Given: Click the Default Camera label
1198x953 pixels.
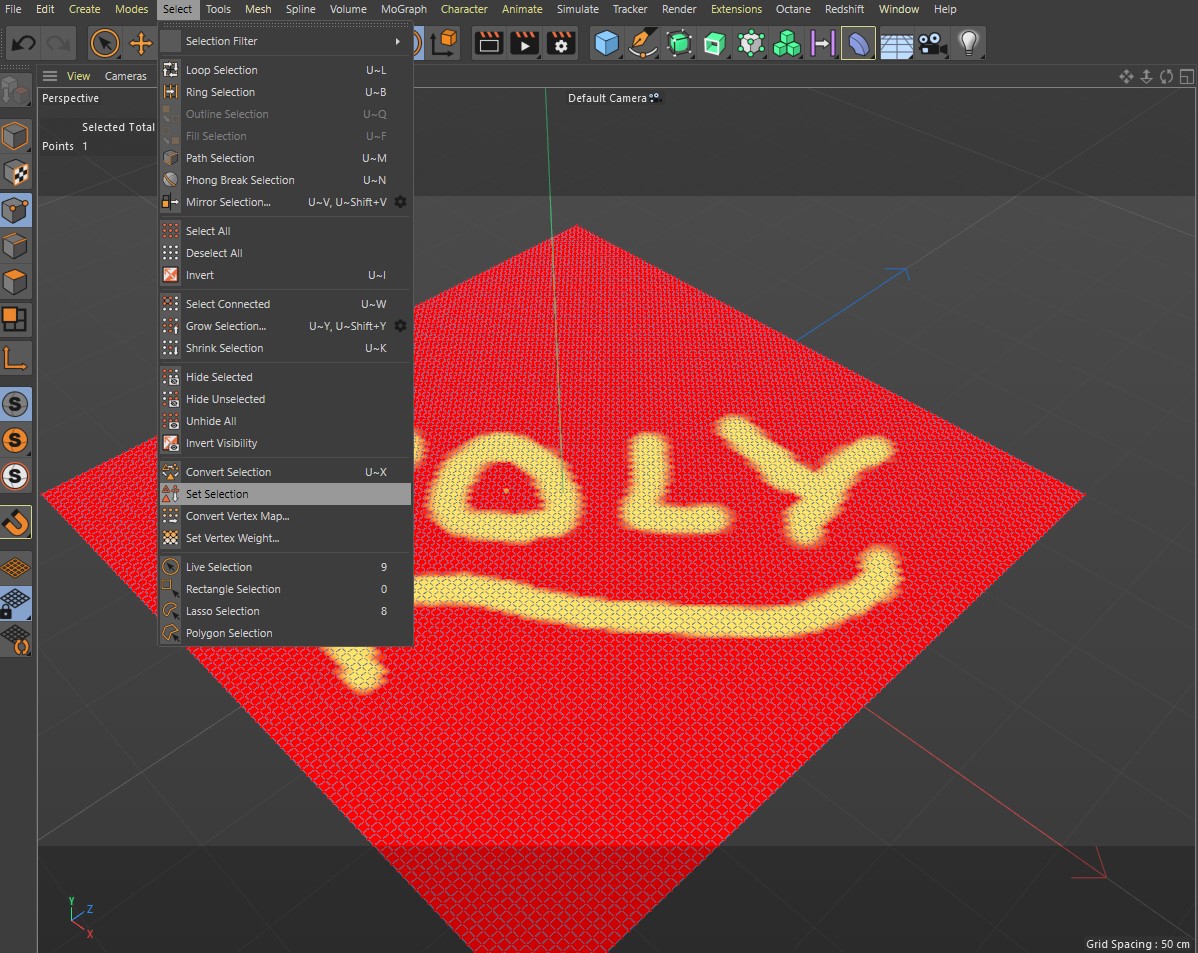Looking at the screenshot, I should coord(607,98).
